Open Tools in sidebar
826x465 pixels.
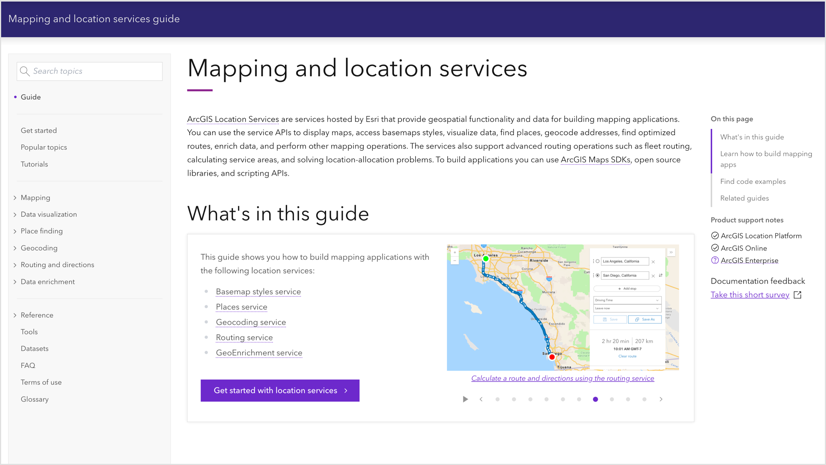(29, 332)
